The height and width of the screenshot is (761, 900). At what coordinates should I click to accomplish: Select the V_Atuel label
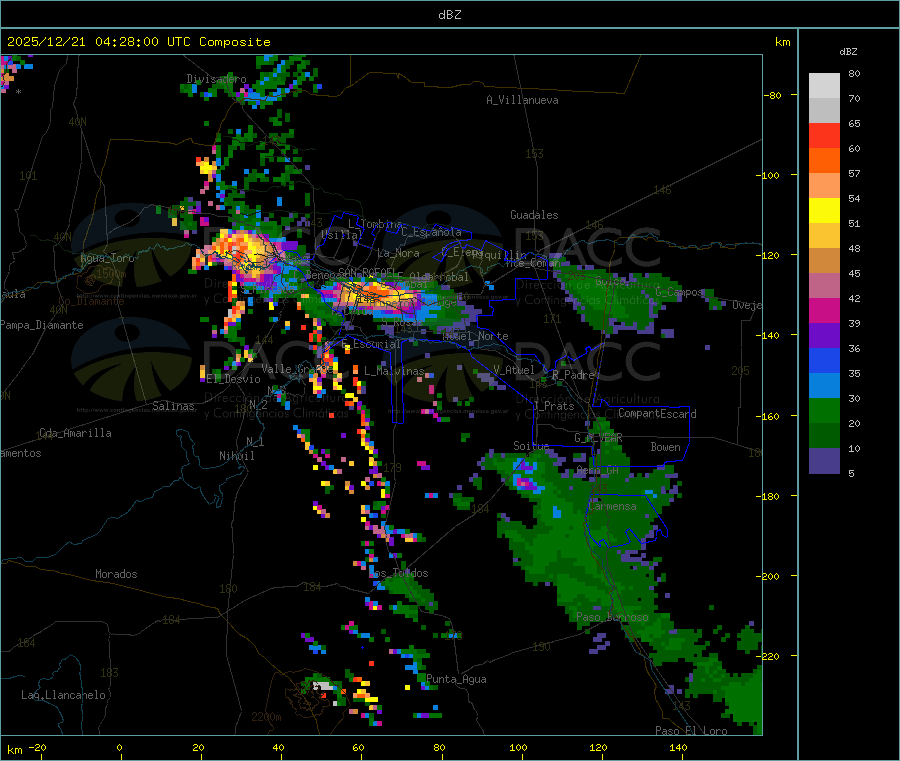point(514,370)
